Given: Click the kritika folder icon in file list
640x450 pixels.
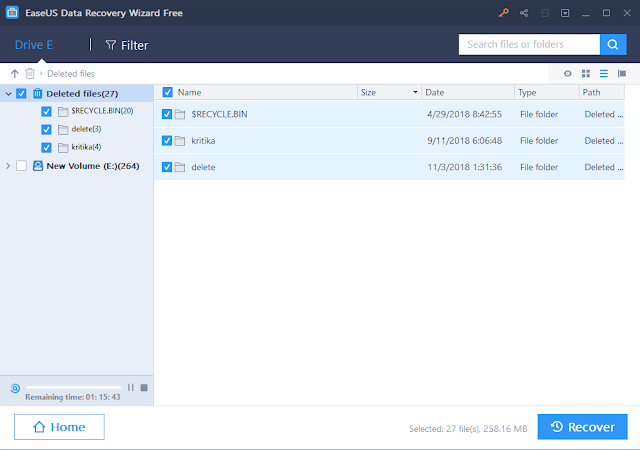Looking at the screenshot, I should pos(180,141).
